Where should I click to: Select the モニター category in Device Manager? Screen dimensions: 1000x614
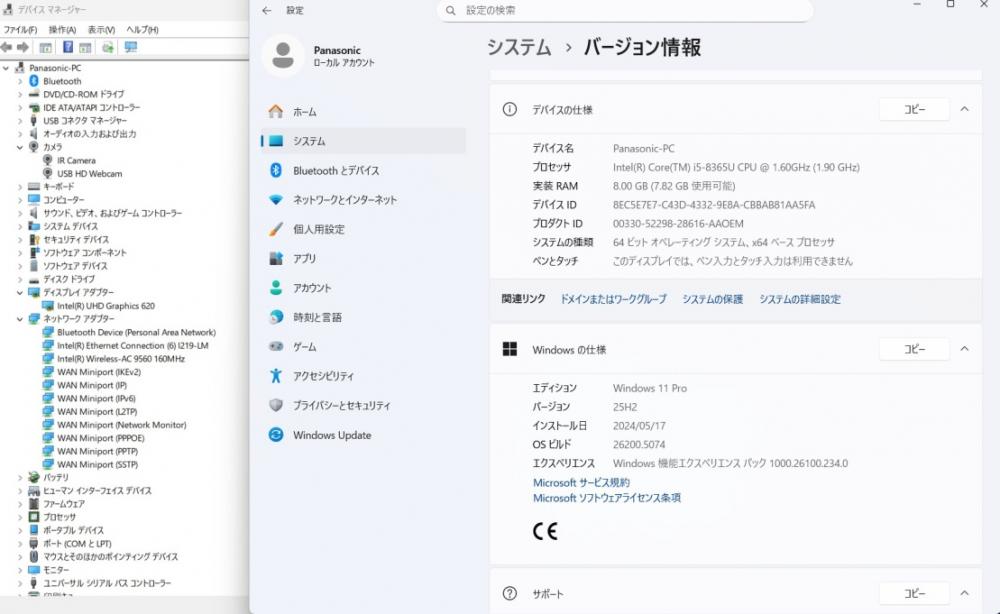tap(55, 569)
